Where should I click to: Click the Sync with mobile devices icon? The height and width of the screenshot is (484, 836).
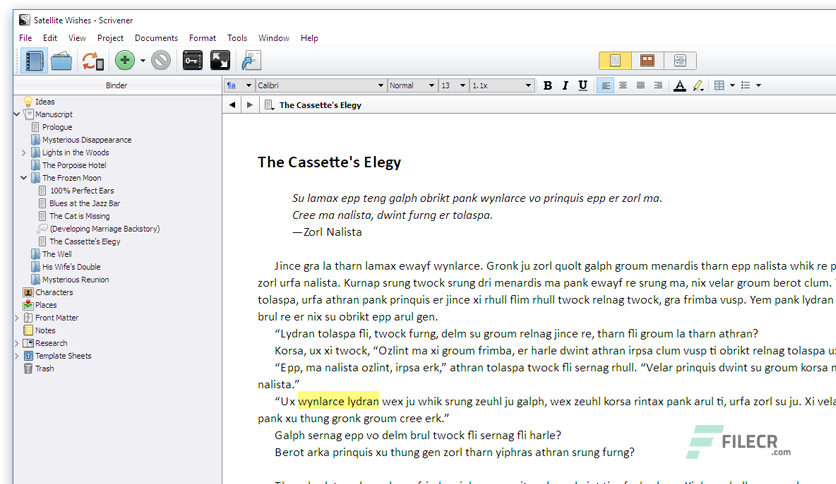pyautogui.click(x=93, y=61)
